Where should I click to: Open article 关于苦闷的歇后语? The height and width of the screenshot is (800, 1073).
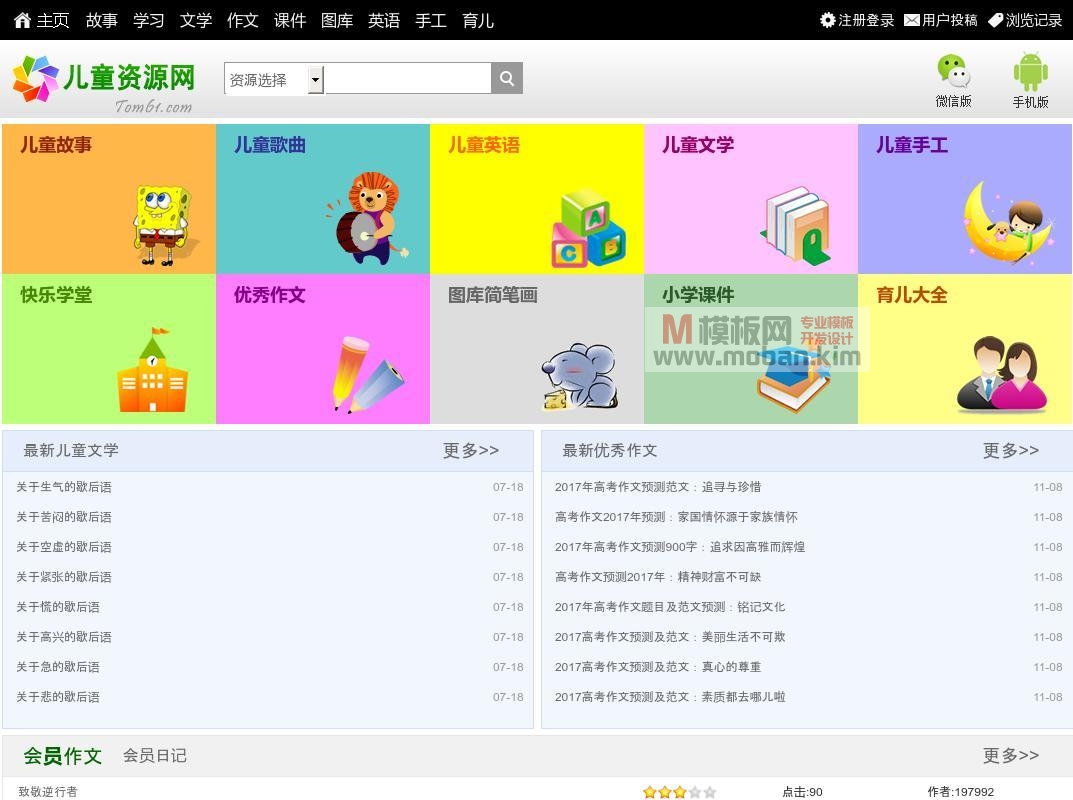click(x=64, y=517)
